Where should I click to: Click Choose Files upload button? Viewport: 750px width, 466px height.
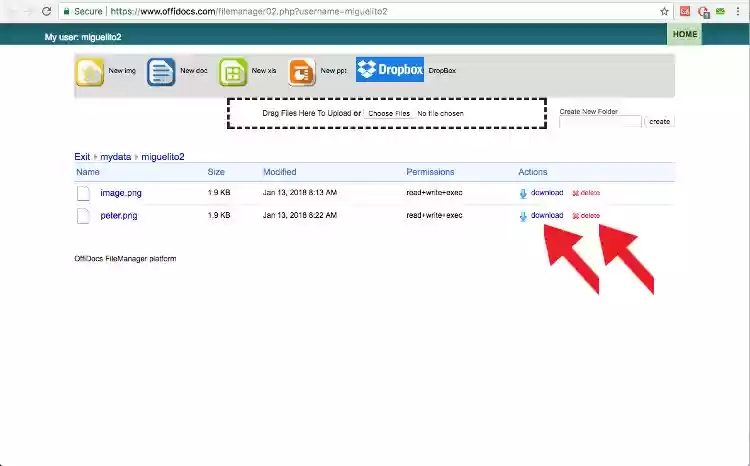[389, 113]
